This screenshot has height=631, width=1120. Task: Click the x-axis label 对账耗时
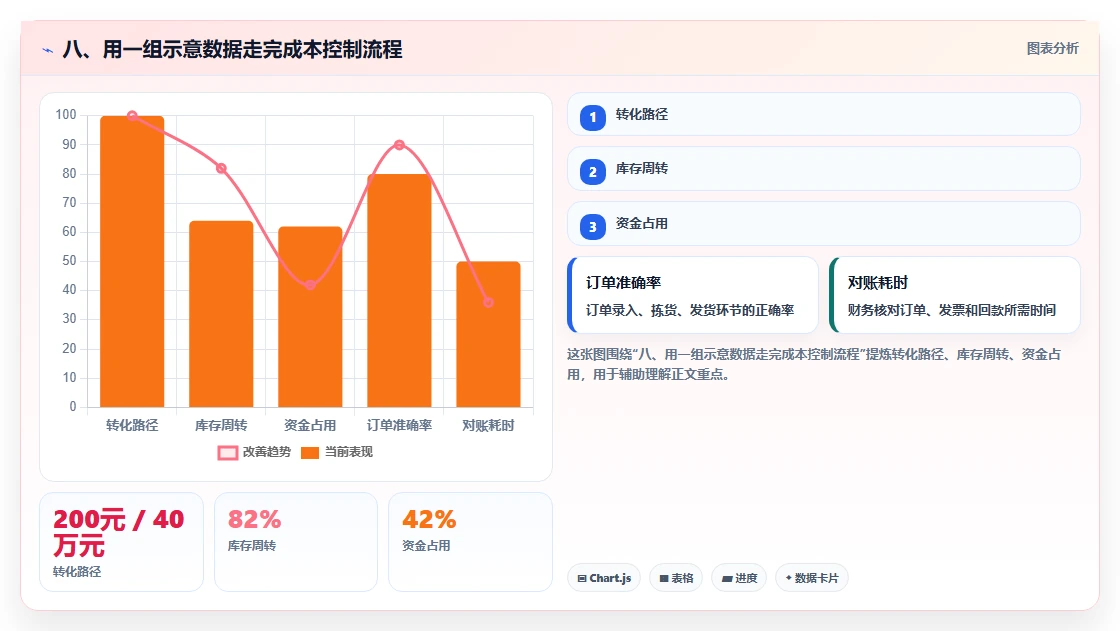pos(489,426)
